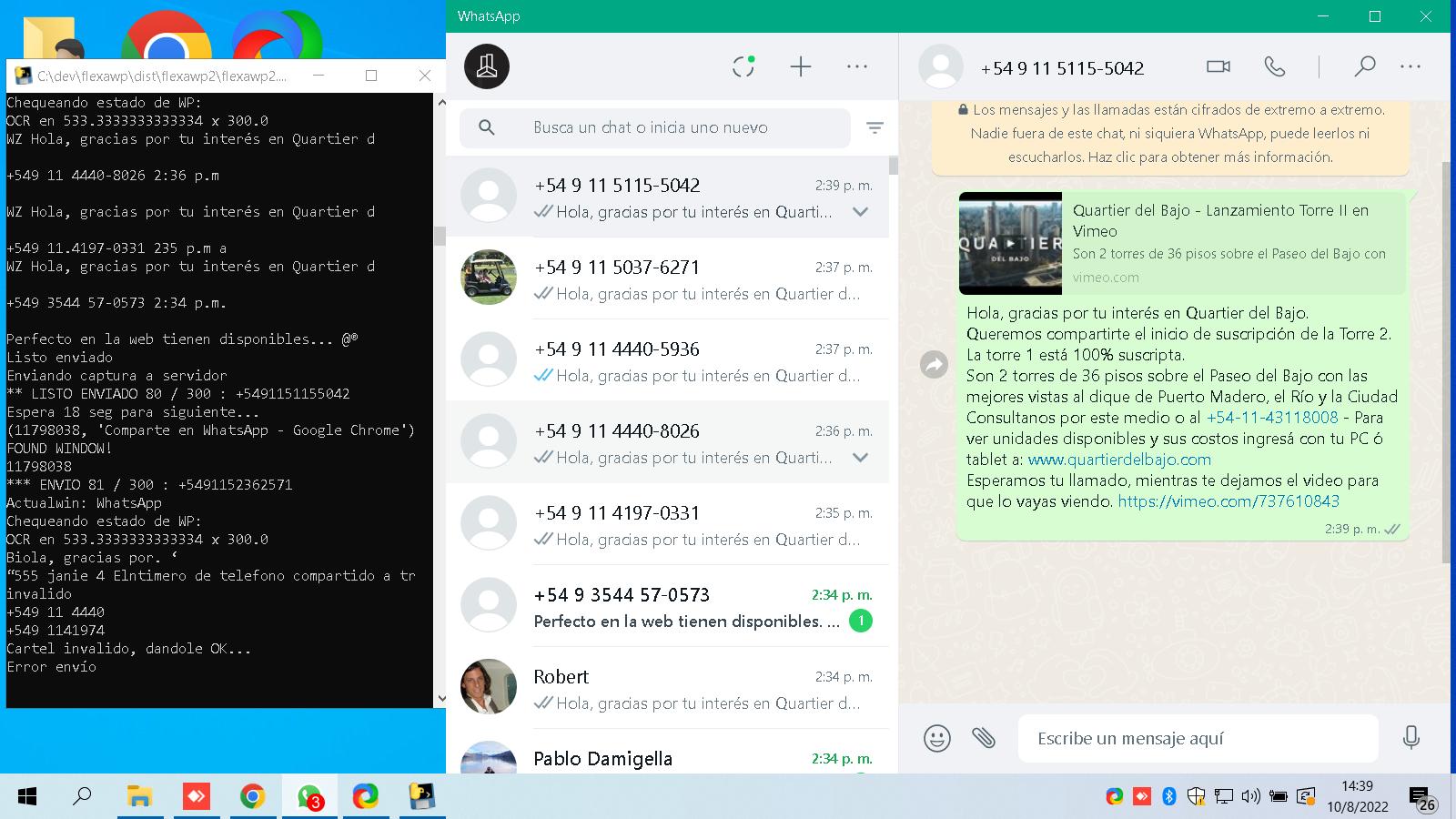Attach a file with paperclip icon
Image resolution: width=1456 pixels, height=819 pixels.
984,738
